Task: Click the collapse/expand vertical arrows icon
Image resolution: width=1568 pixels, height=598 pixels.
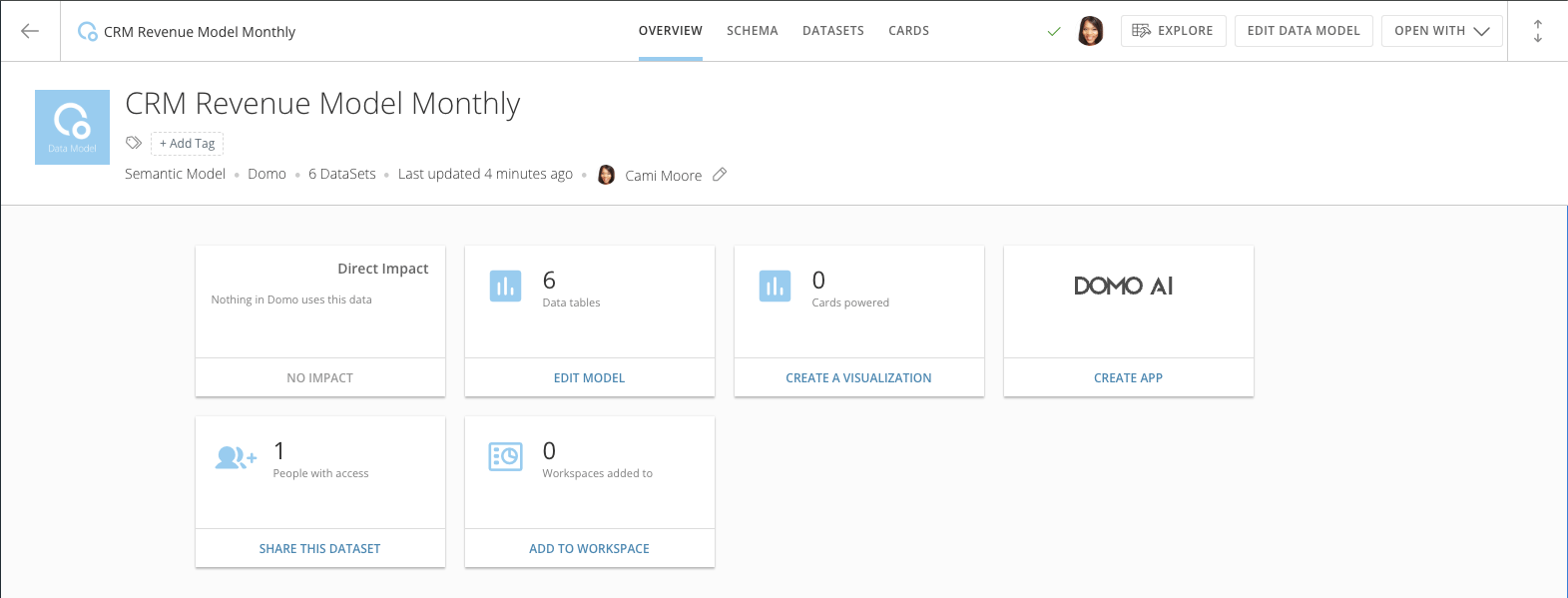Action: (x=1538, y=31)
